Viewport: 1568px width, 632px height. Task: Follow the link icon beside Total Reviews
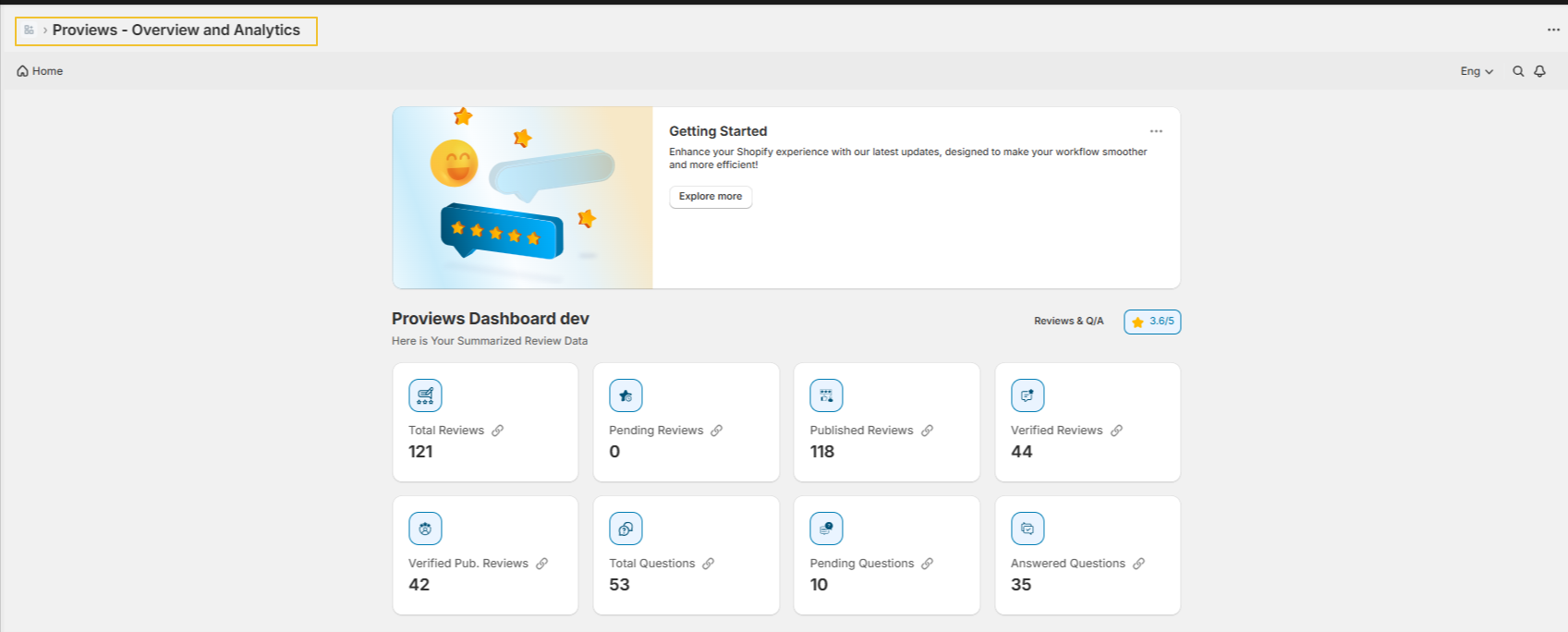tap(497, 431)
